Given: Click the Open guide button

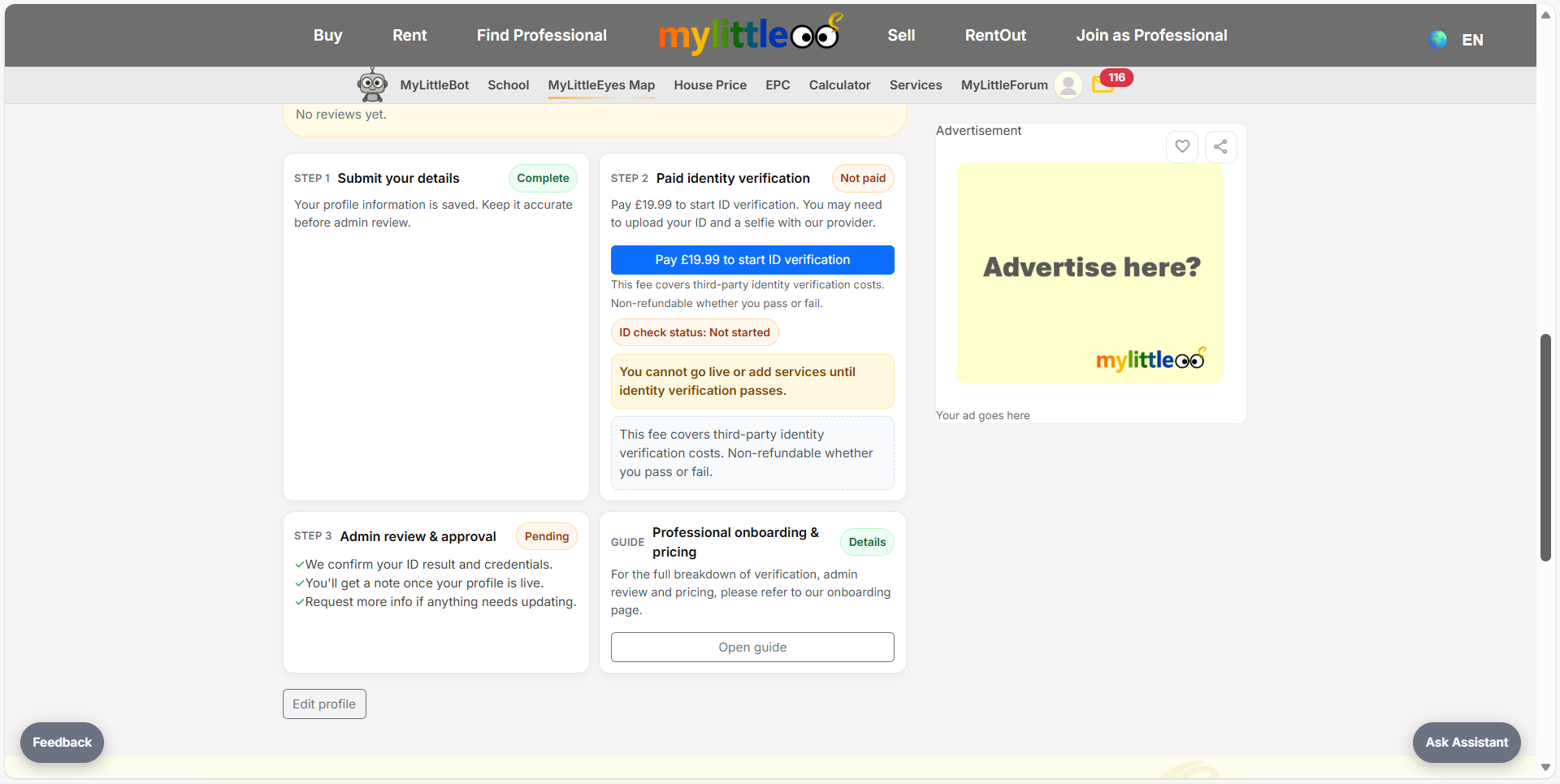Looking at the screenshot, I should [752, 647].
